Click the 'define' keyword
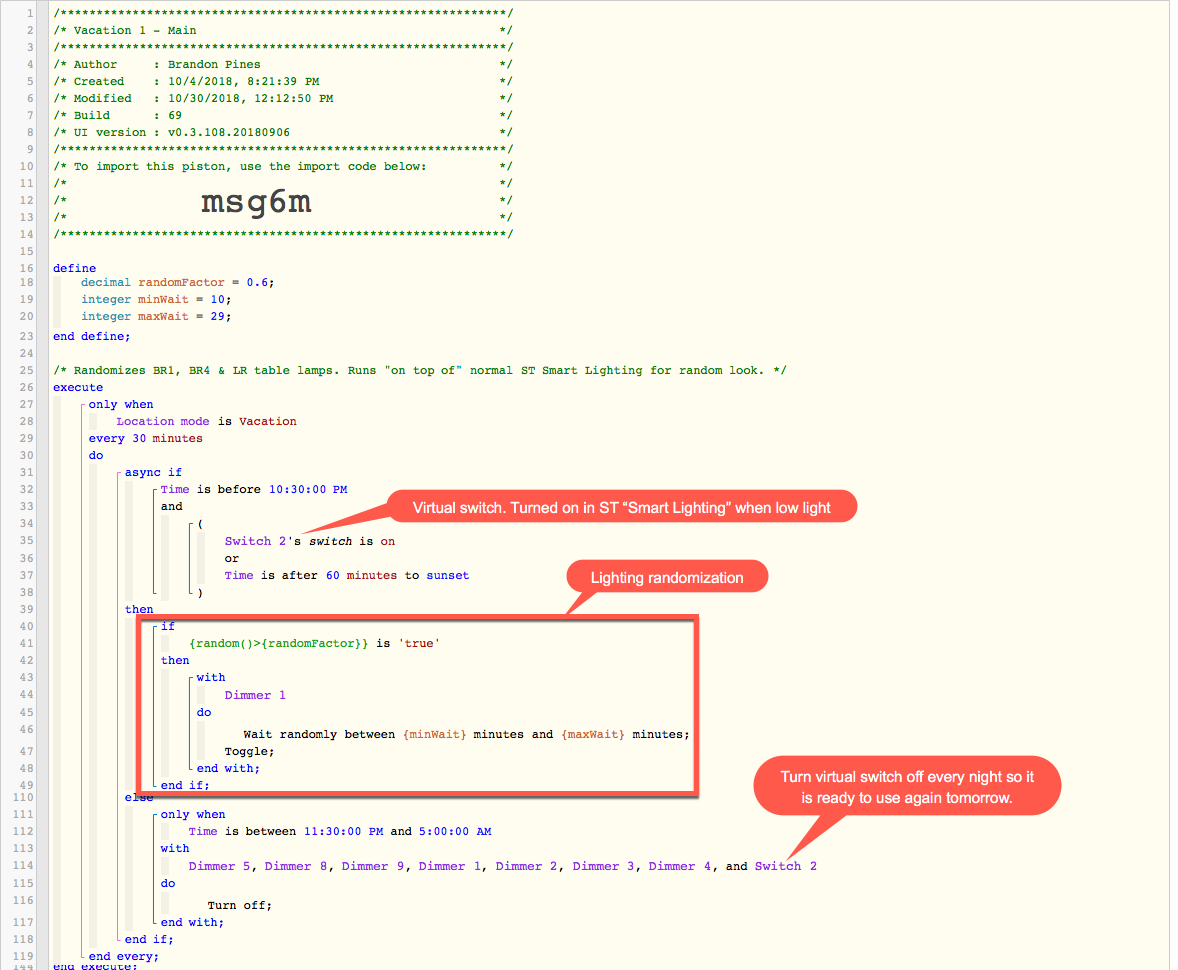Screen dimensions: 1178x970 [74, 268]
